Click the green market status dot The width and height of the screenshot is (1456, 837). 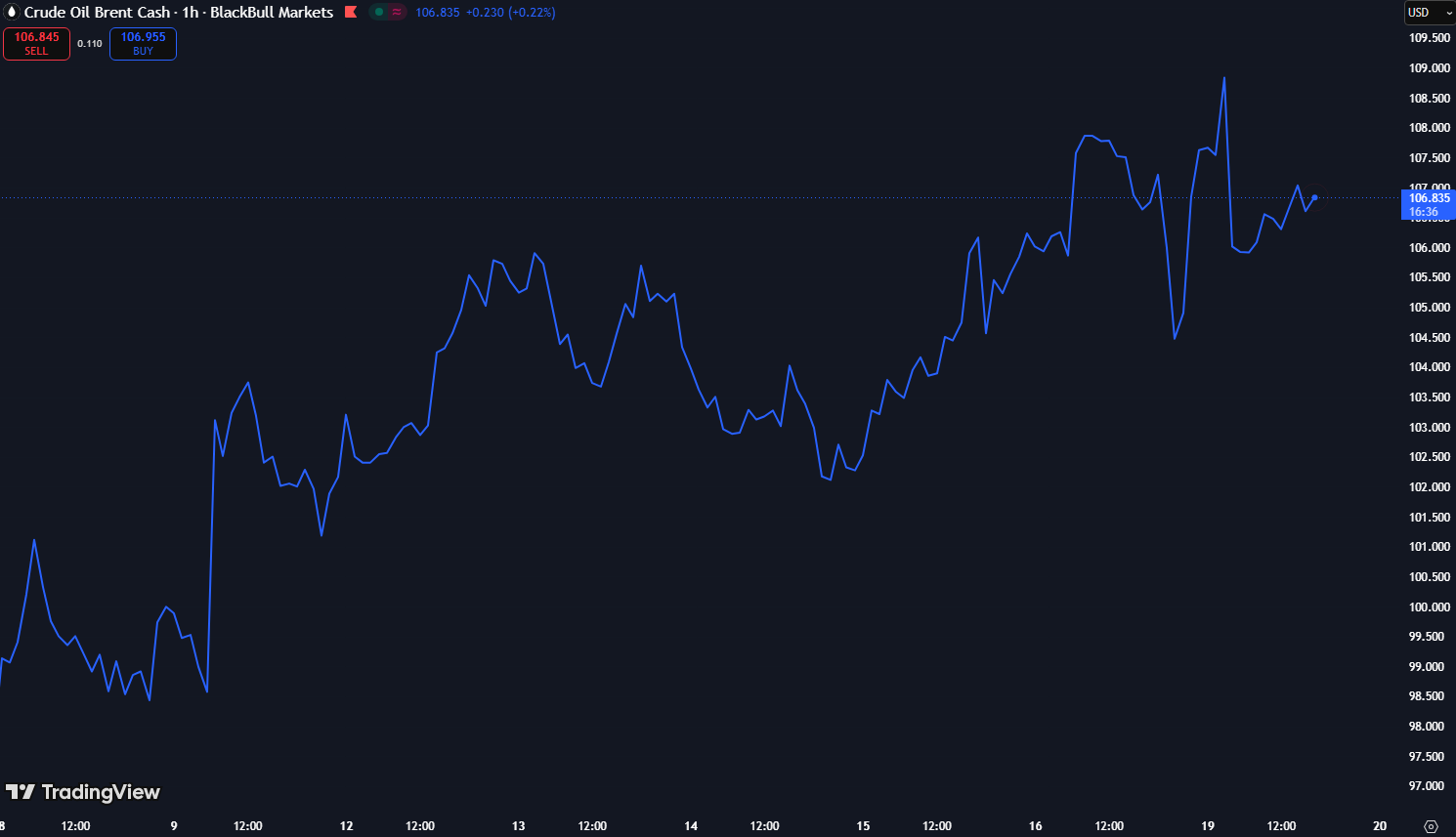pos(379,13)
